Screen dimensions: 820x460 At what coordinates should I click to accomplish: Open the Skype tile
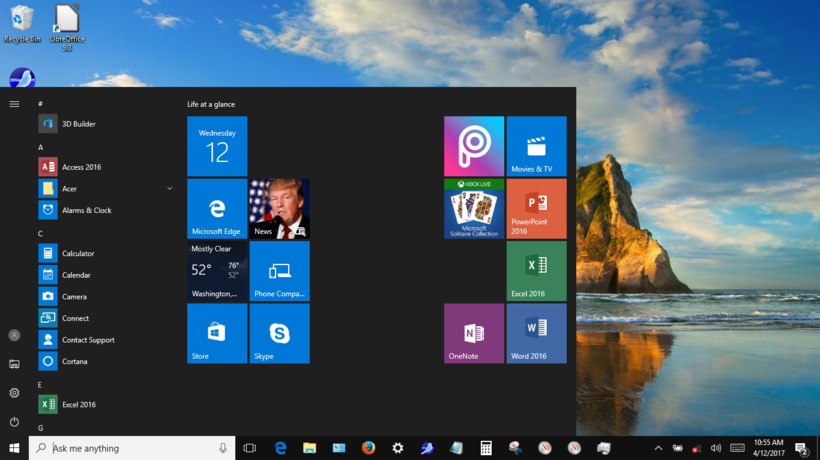click(x=280, y=334)
